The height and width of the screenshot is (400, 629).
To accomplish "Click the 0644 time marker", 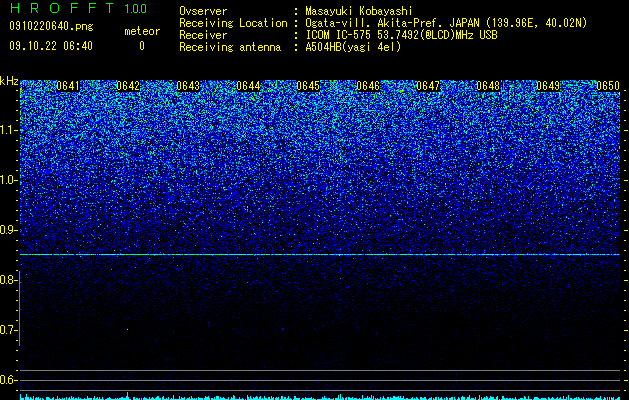I will [x=248, y=86].
